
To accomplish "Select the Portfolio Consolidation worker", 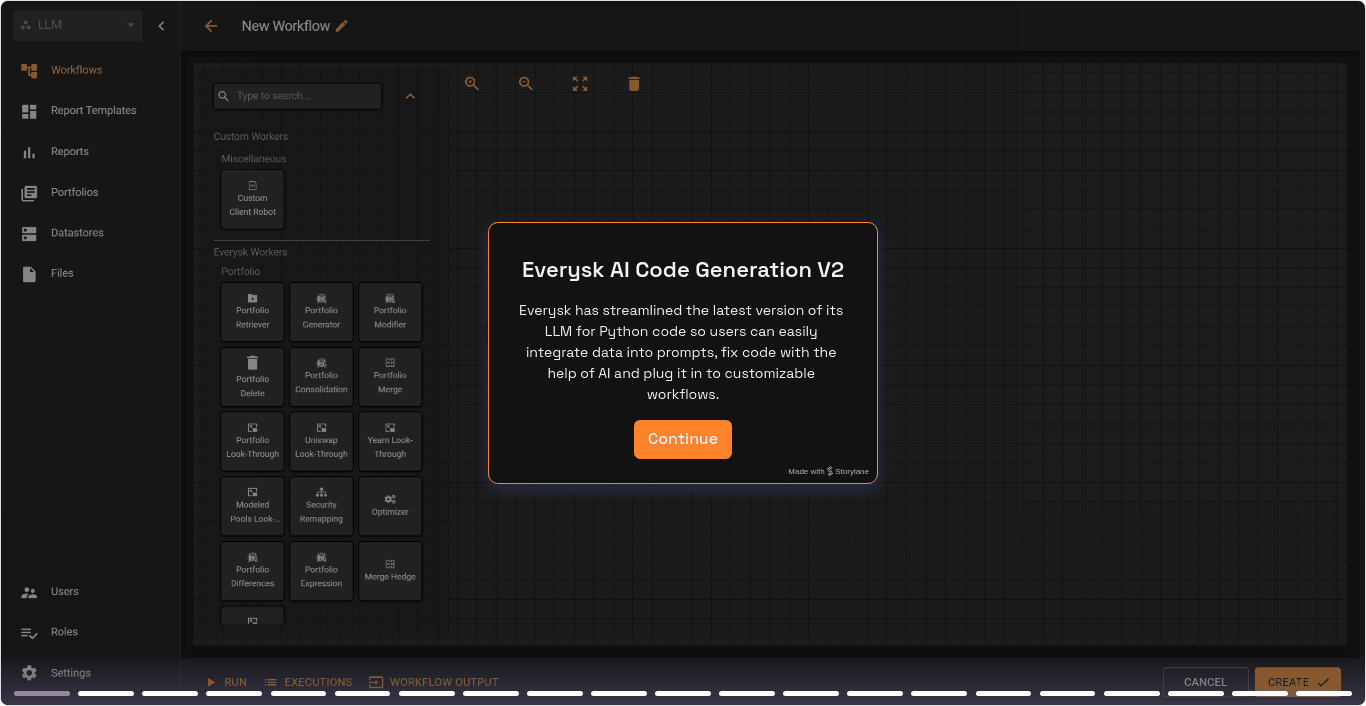I will [x=321, y=377].
